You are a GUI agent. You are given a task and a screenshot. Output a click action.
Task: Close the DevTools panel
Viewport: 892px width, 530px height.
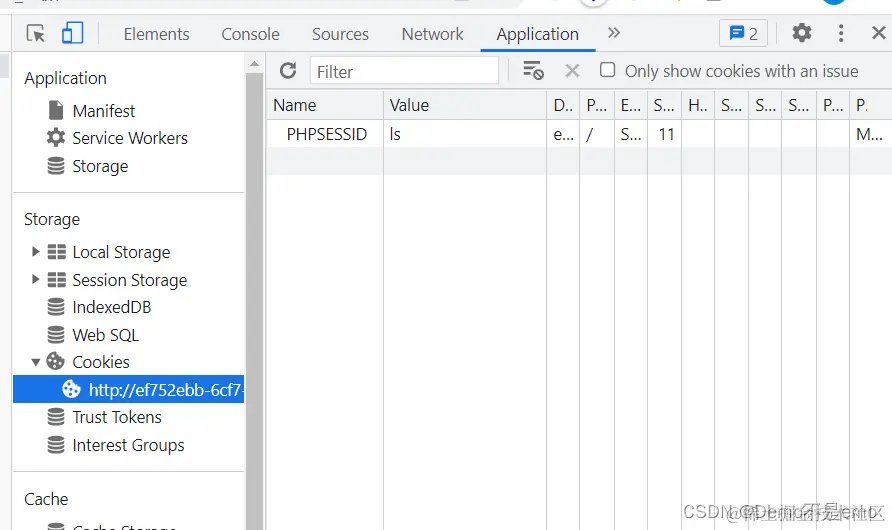(879, 32)
